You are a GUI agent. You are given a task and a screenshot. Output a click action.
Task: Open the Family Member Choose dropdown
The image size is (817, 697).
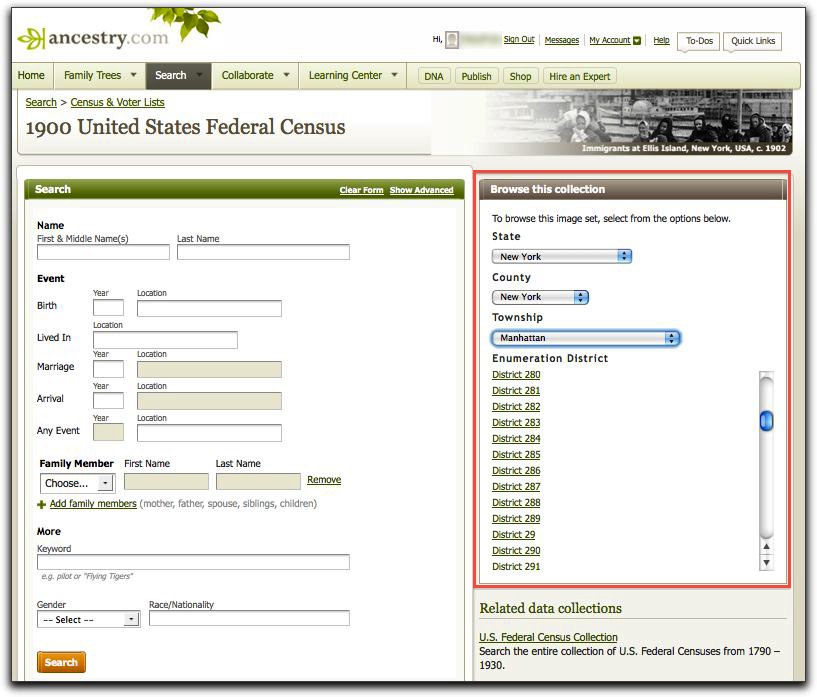77,483
